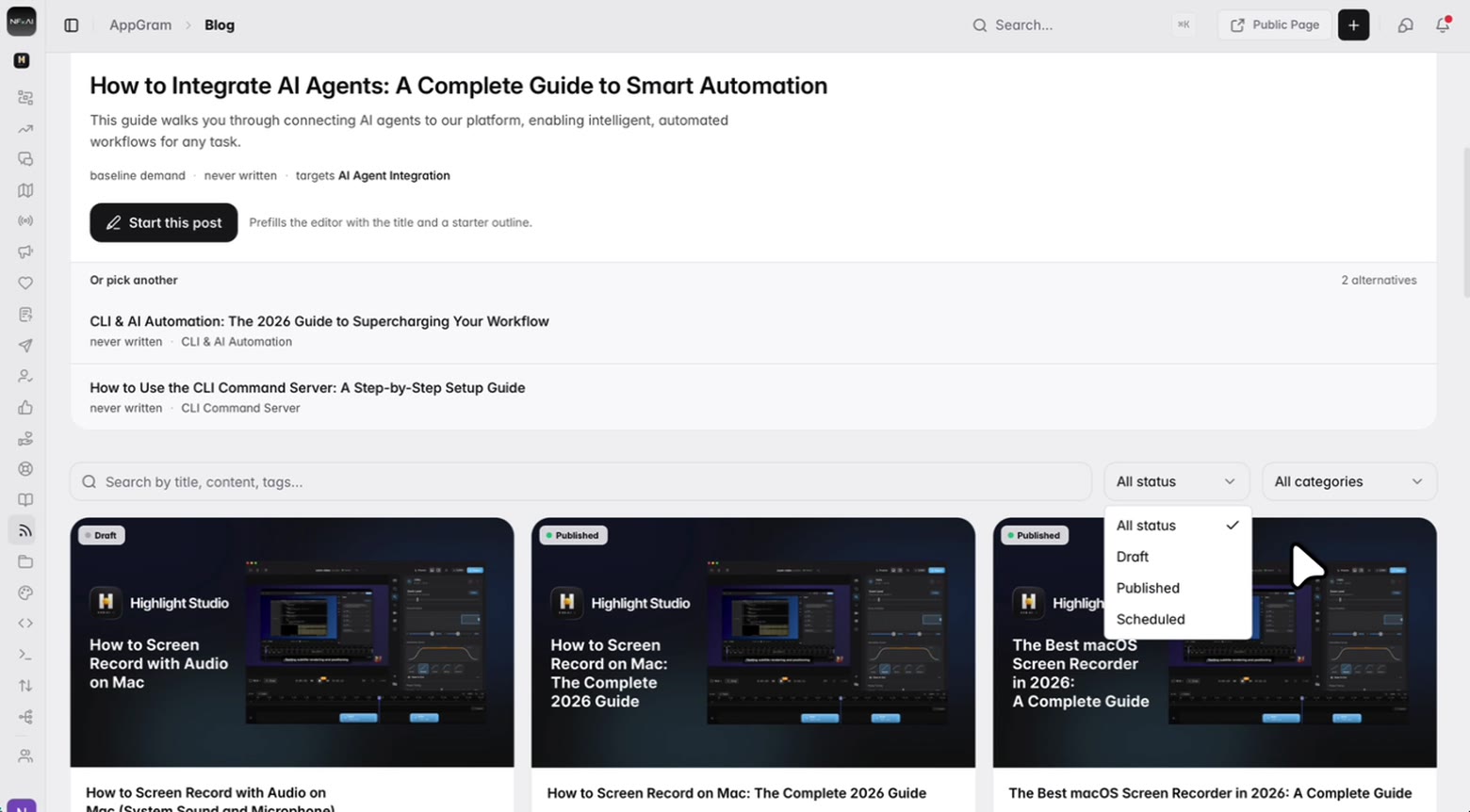Open the document question-mark sidebar icon
Viewport: 1470px width, 812px height.
(25, 315)
